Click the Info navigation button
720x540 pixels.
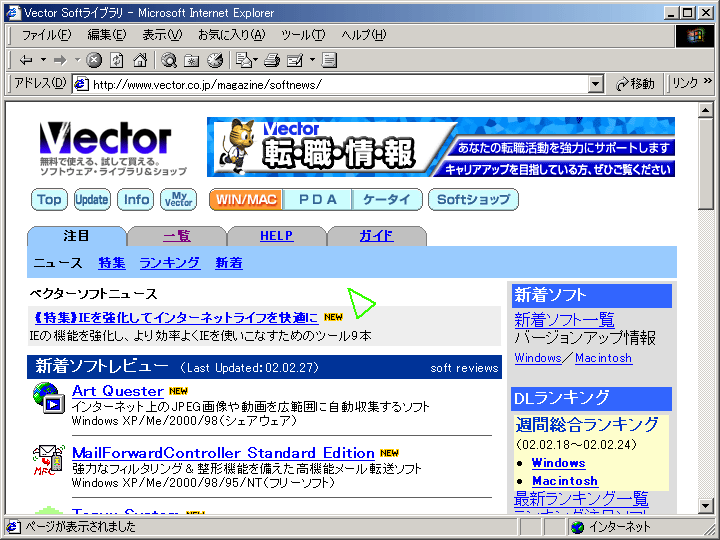pyautogui.click(x=135, y=200)
